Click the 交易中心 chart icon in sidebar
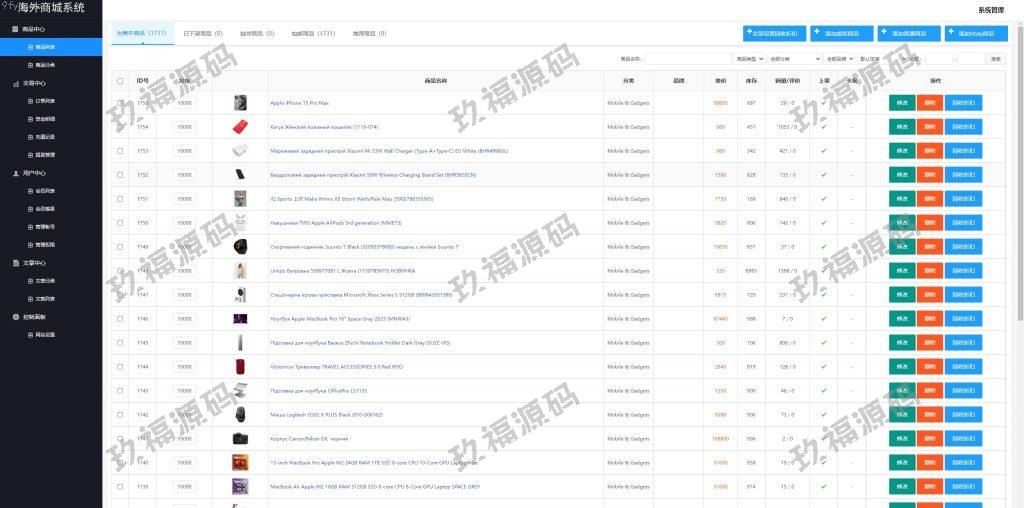The width and height of the screenshot is (1024, 508). (15, 83)
